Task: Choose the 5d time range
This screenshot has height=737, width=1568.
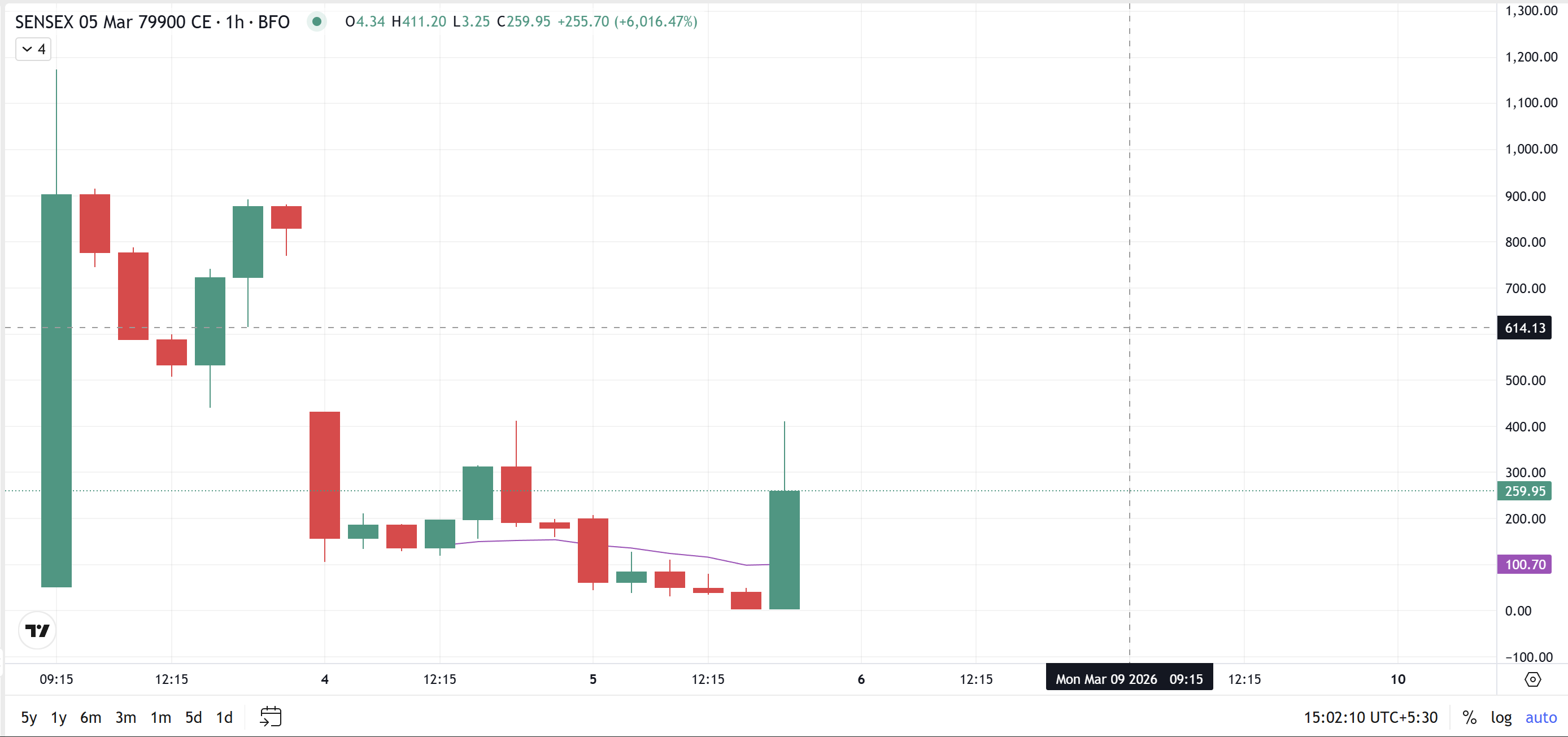Action: click(194, 718)
